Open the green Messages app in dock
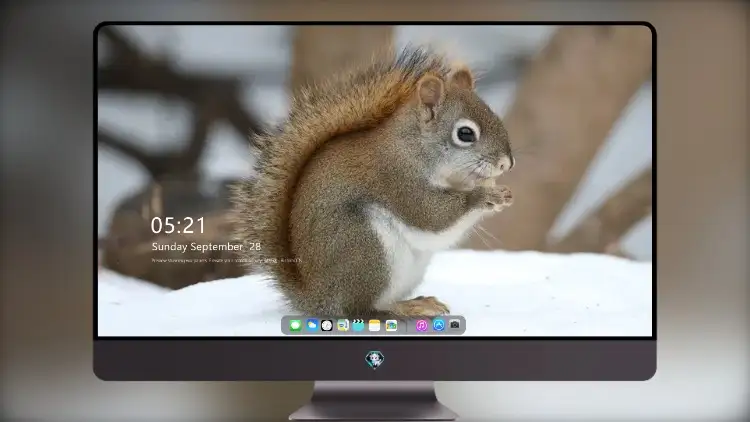The width and height of the screenshot is (750, 422). 295,326
